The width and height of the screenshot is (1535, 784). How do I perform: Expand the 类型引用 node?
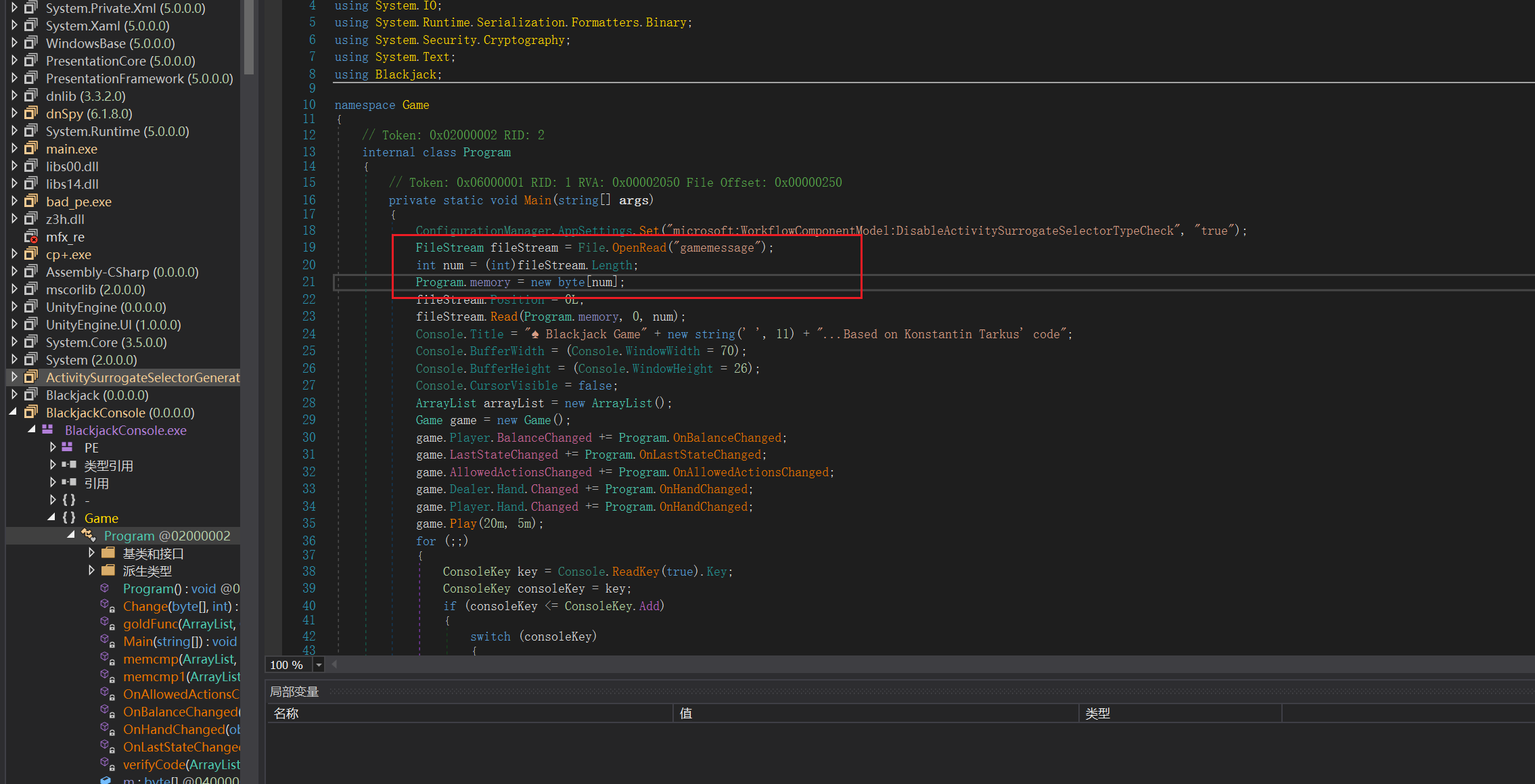53,465
